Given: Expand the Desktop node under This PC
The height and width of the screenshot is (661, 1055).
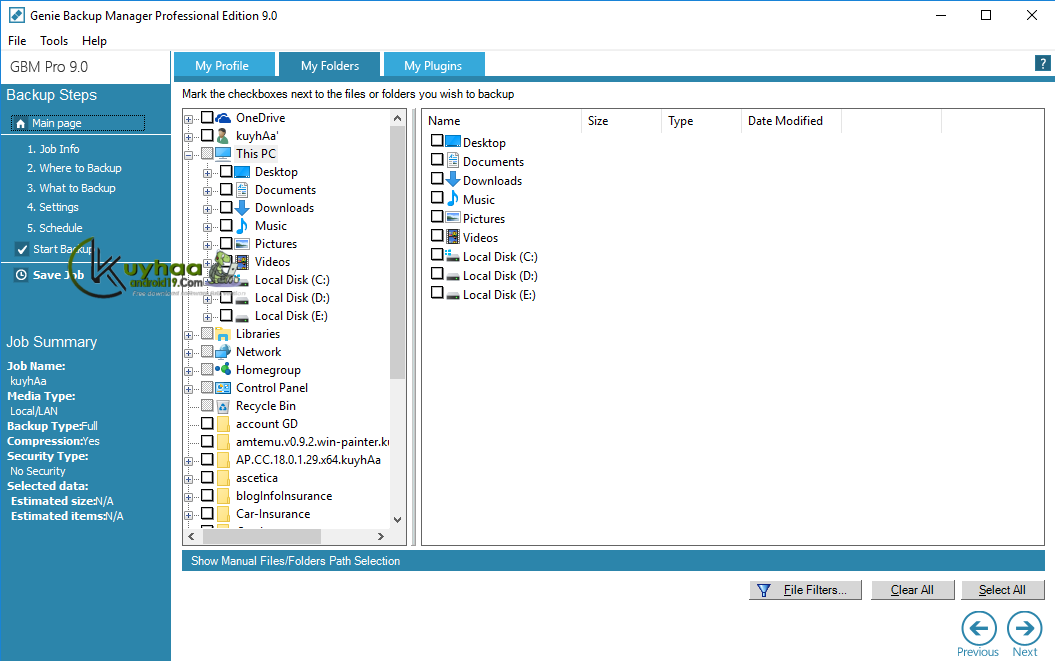Looking at the screenshot, I should [207, 173].
